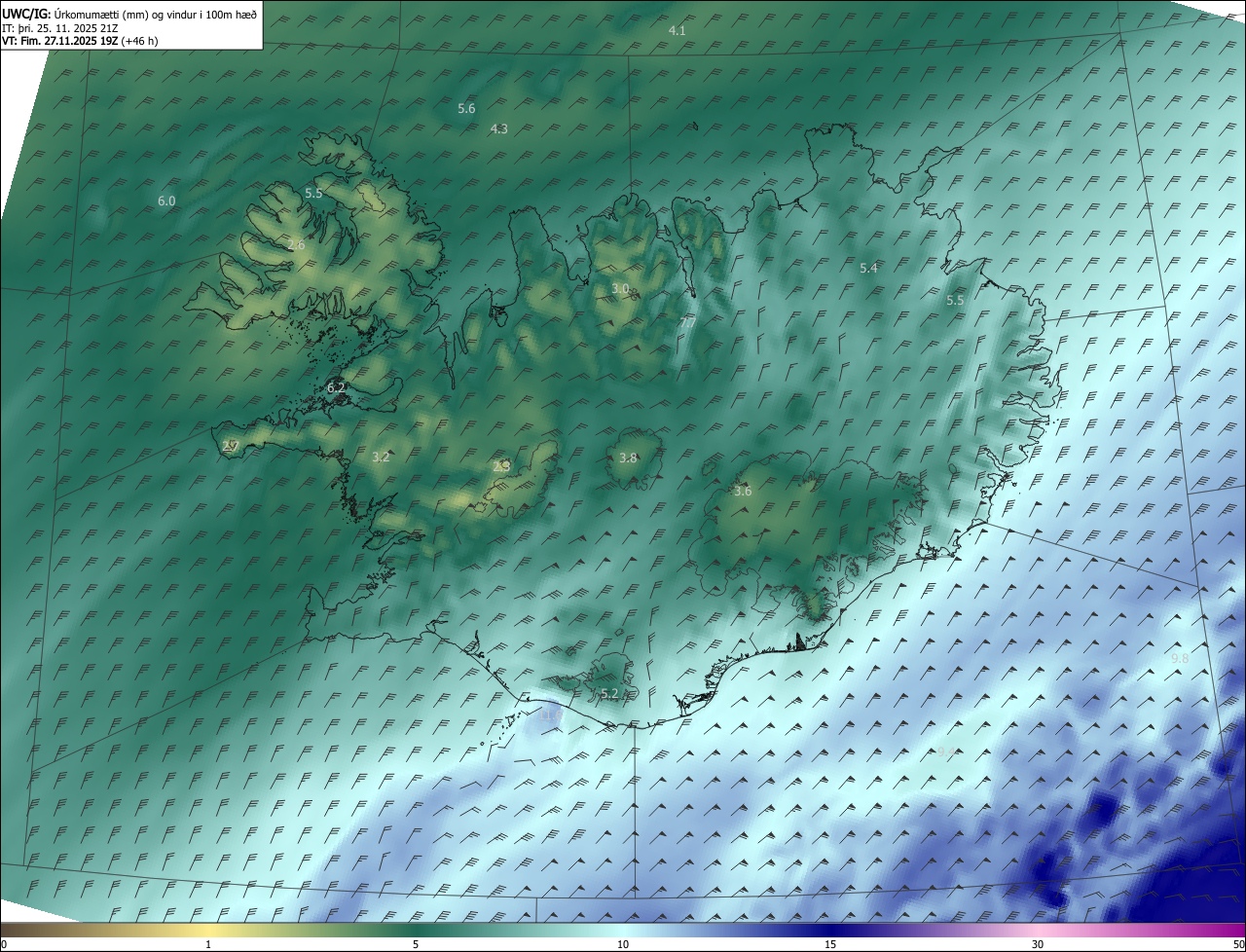Click the 1 tick on the colour scale
This screenshot has height=952, width=1246.
[208, 945]
